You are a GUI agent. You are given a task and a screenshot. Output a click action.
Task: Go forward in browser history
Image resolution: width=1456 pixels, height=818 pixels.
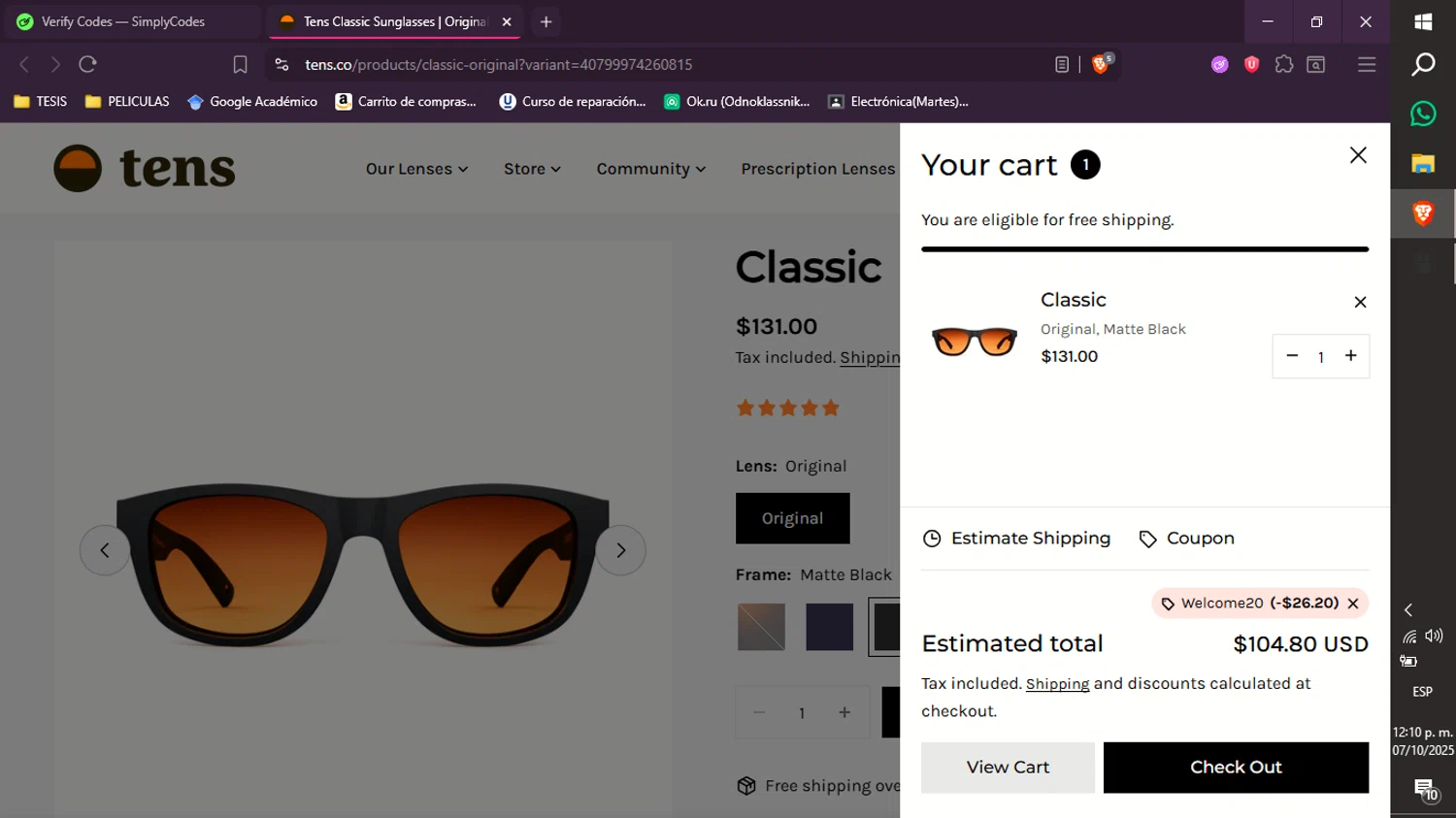click(x=55, y=64)
